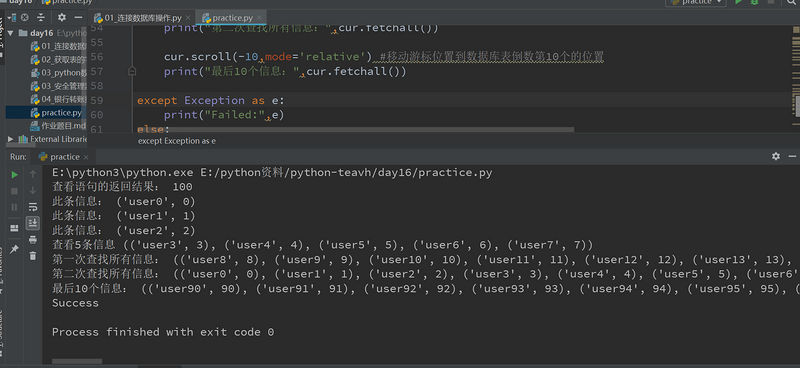The image size is (800, 368).
Task: Click the fold marker beside line 57
Action: (132, 71)
